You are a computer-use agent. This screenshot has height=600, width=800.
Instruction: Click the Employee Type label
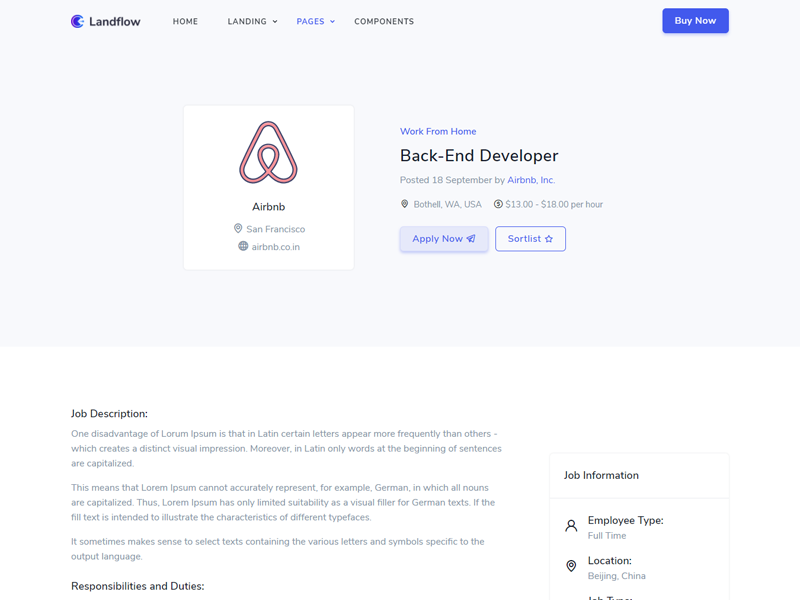point(626,520)
